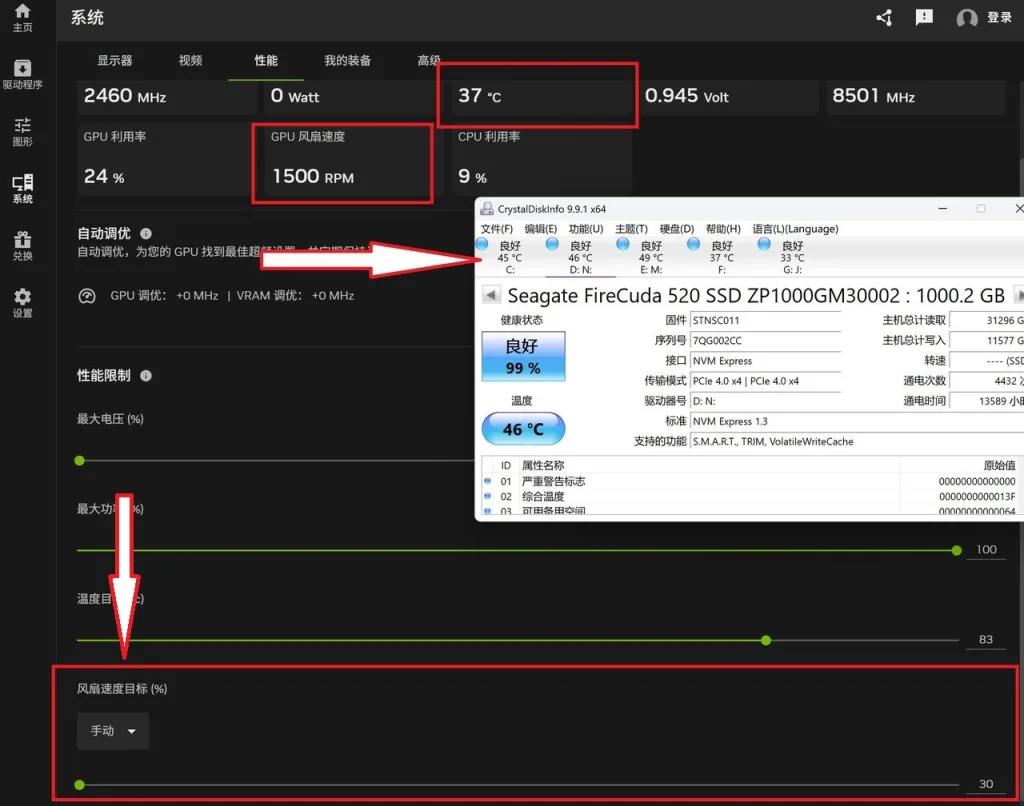
Task: Switch to the 我的装备 tab
Action: pos(347,61)
